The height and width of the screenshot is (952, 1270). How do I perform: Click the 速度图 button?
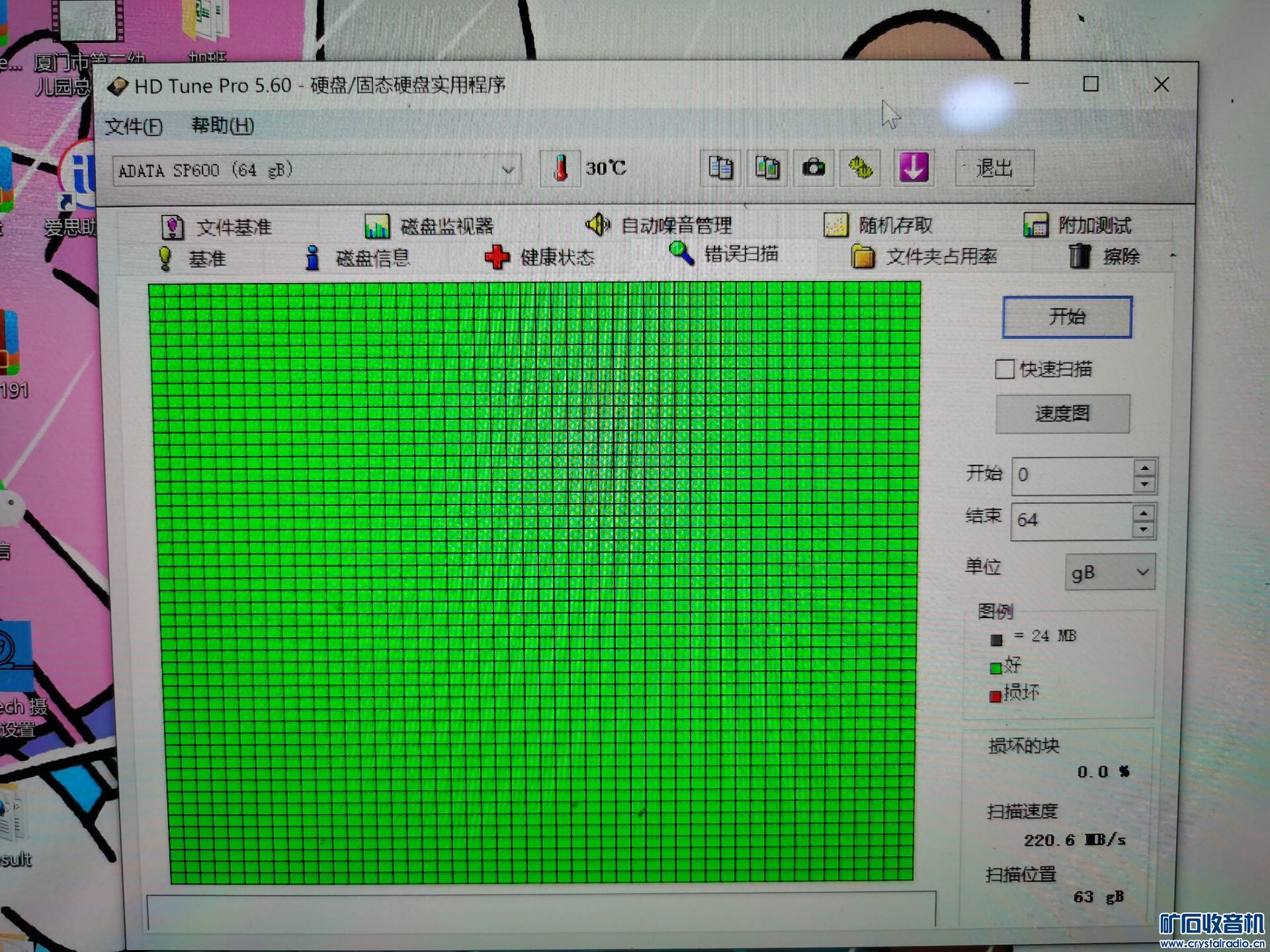tap(1062, 414)
